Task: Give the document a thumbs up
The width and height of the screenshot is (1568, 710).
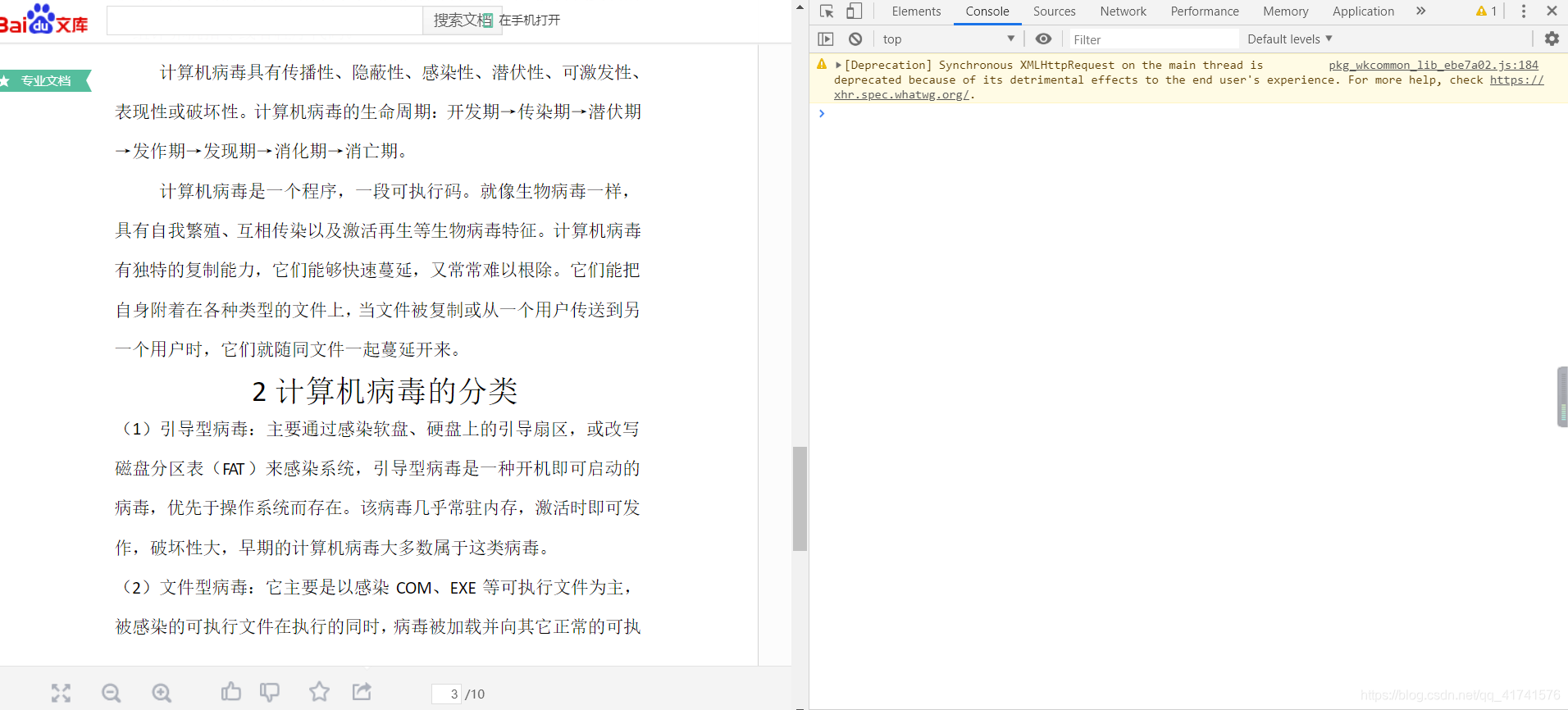Action: click(x=231, y=692)
